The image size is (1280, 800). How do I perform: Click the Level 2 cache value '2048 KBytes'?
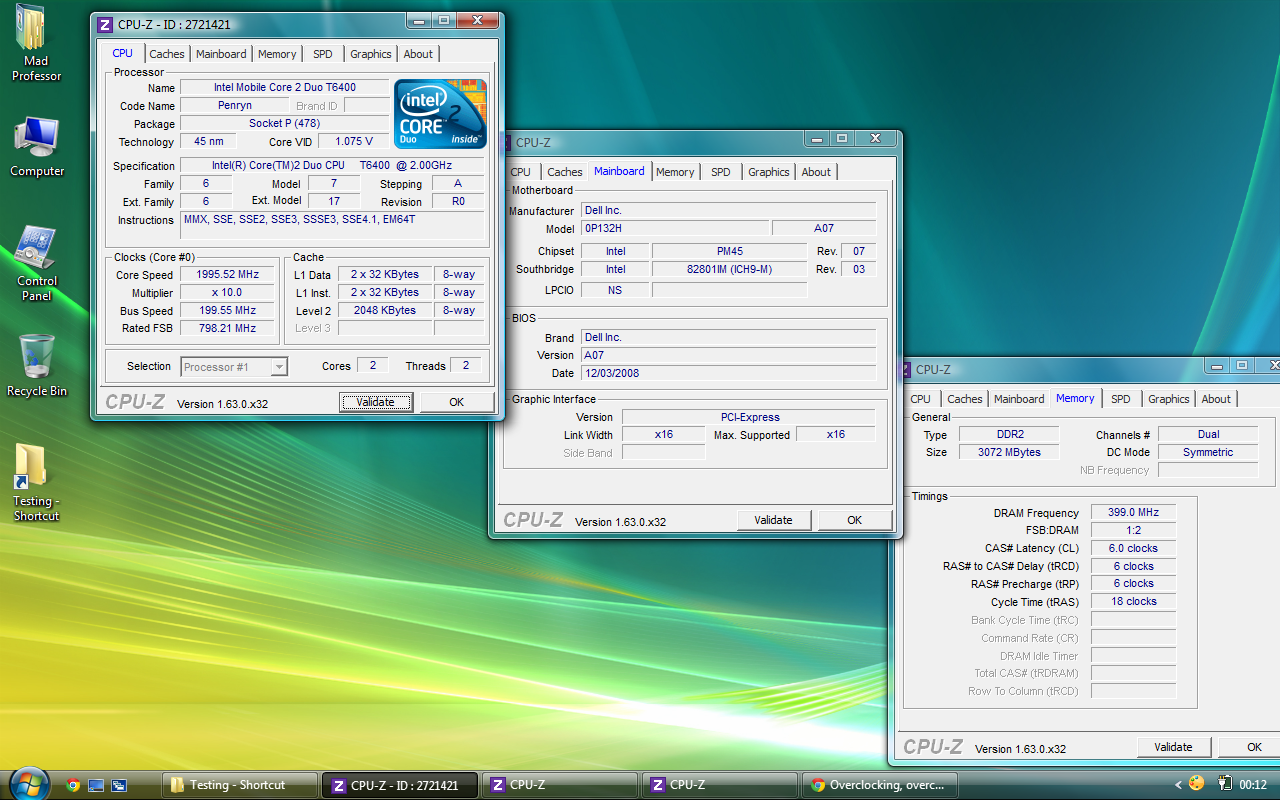point(385,311)
